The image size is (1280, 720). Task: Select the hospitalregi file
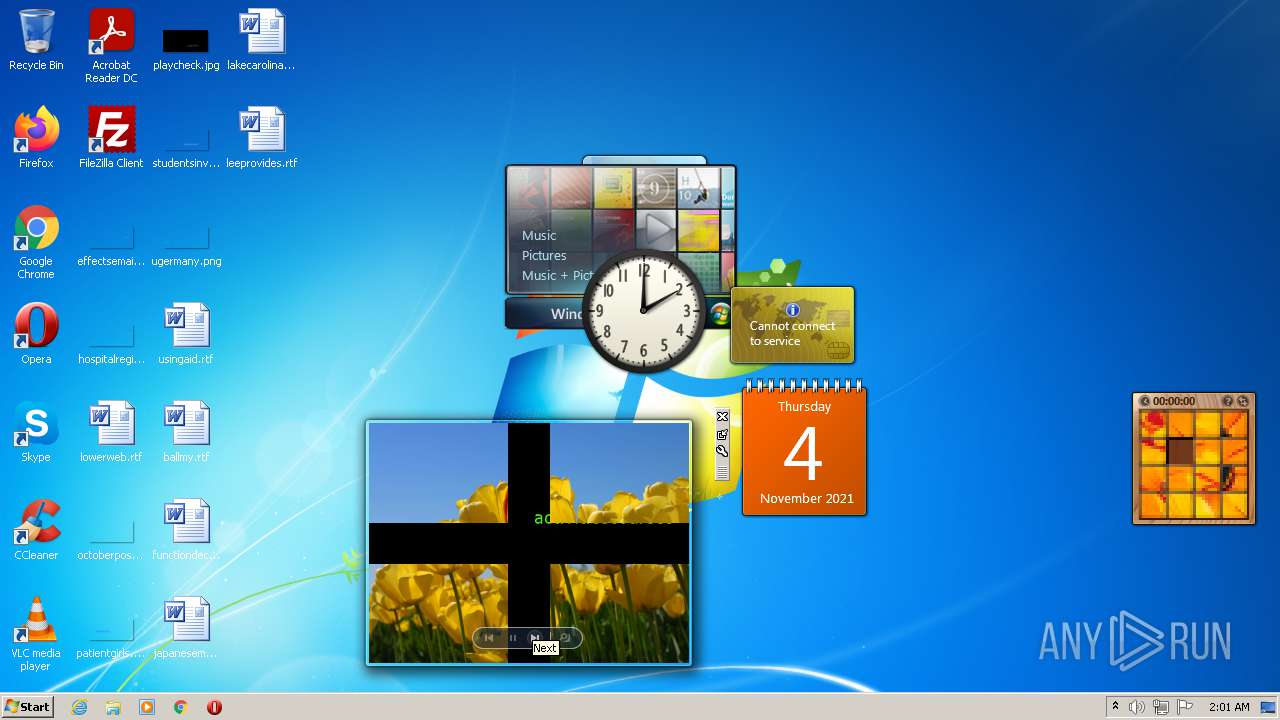(x=111, y=345)
